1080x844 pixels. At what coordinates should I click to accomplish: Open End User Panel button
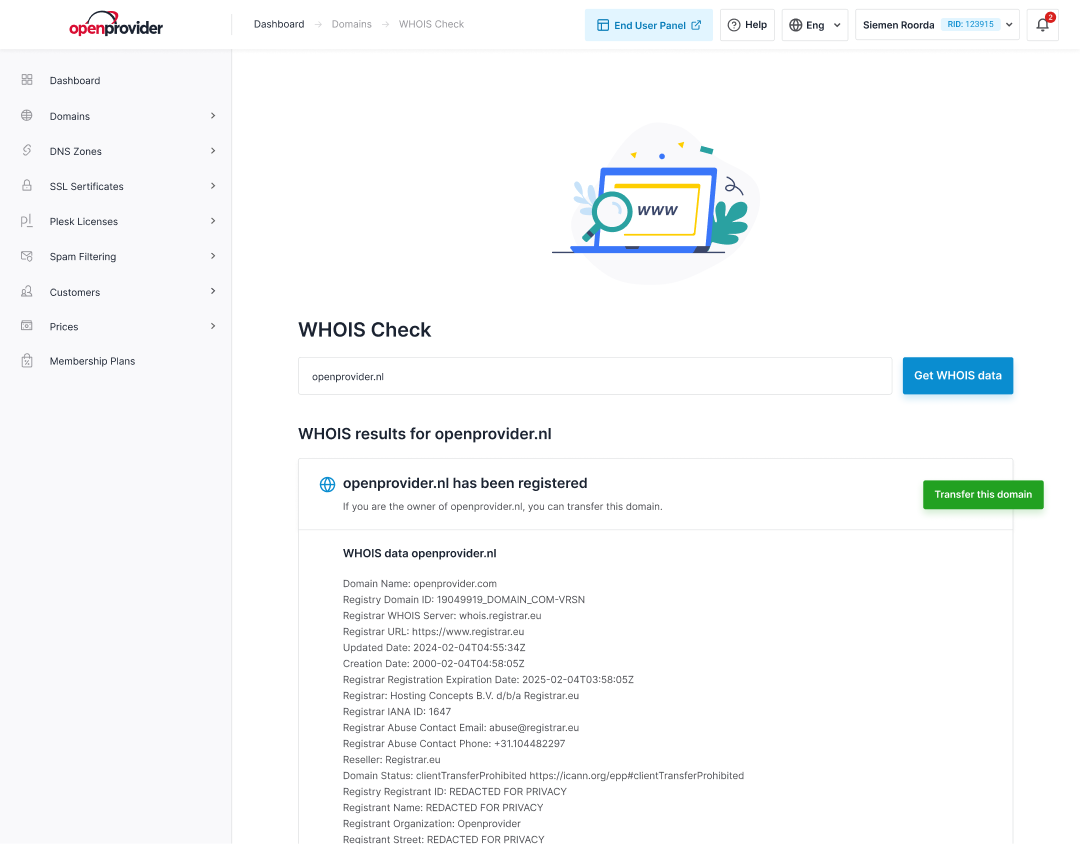pyautogui.click(x=649, y=25)
